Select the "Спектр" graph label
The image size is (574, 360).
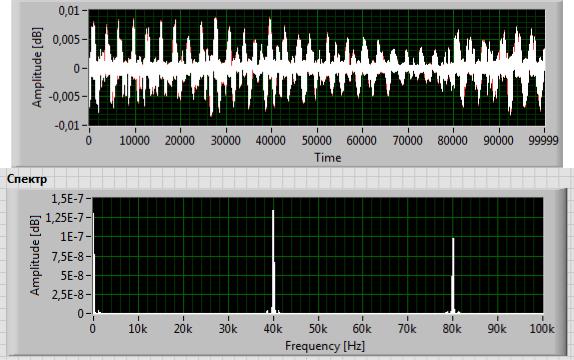[x=27, y=179]
